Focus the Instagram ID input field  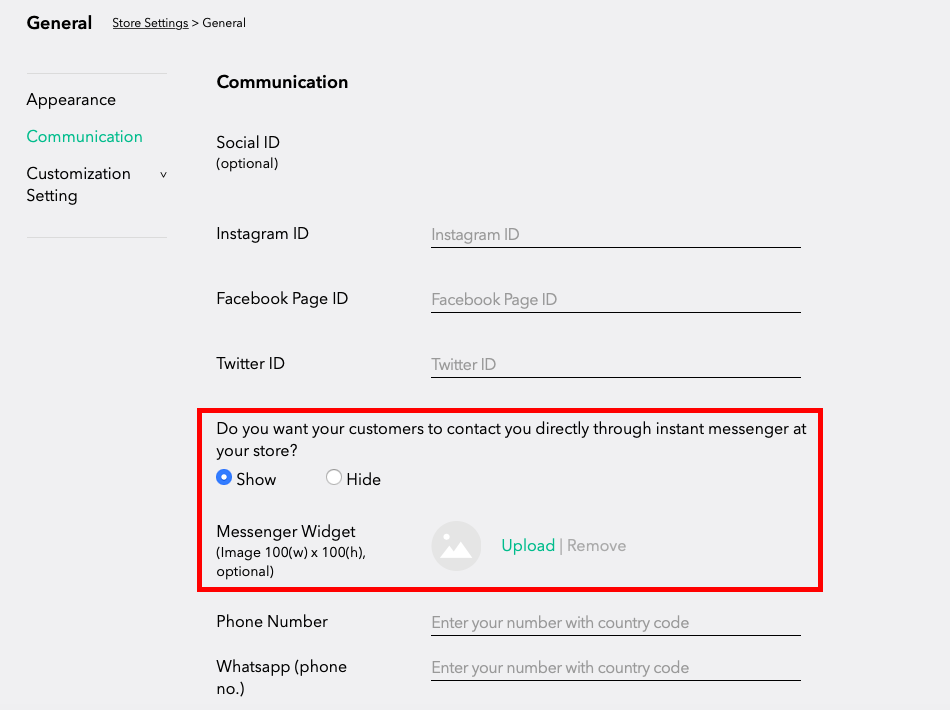tap(616, 235)
